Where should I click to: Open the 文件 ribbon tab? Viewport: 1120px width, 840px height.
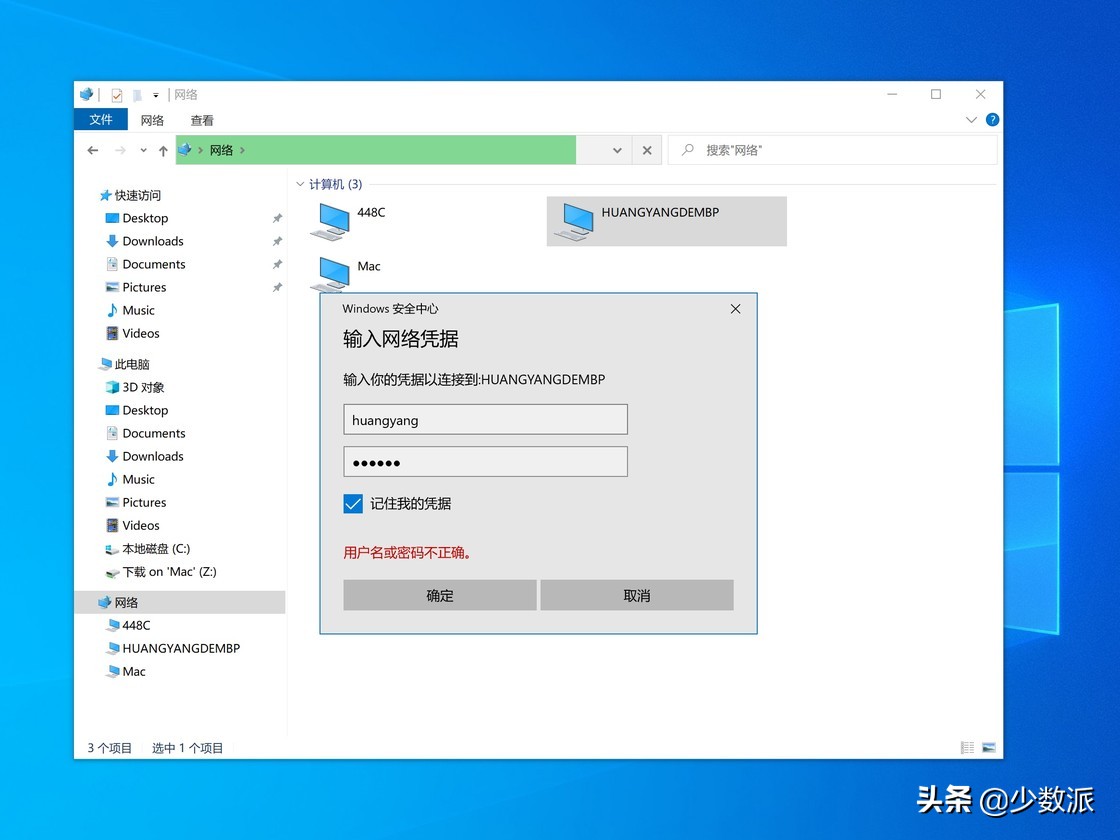point(101,119)
